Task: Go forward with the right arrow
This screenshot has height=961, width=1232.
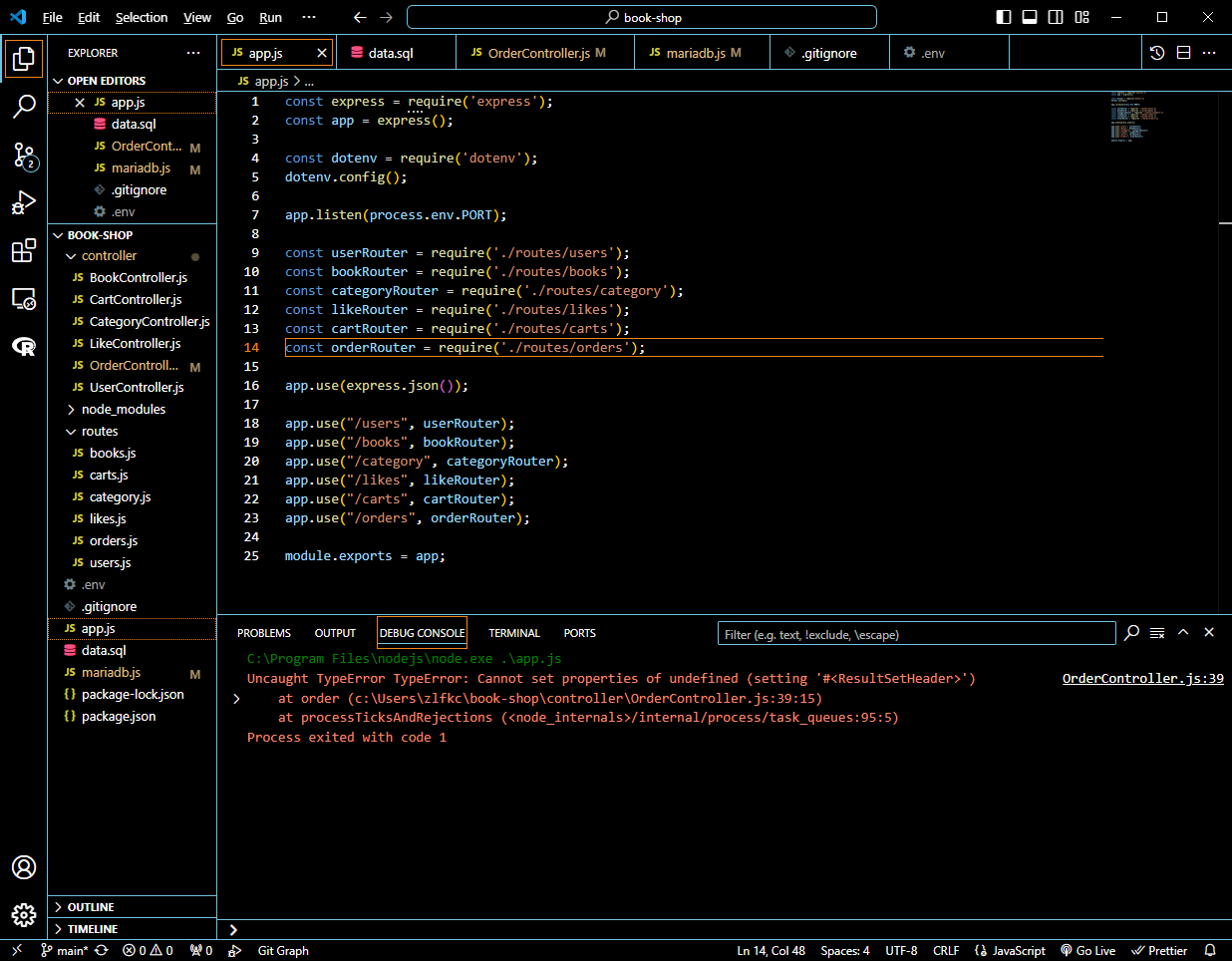Action: tap(387, 17)
